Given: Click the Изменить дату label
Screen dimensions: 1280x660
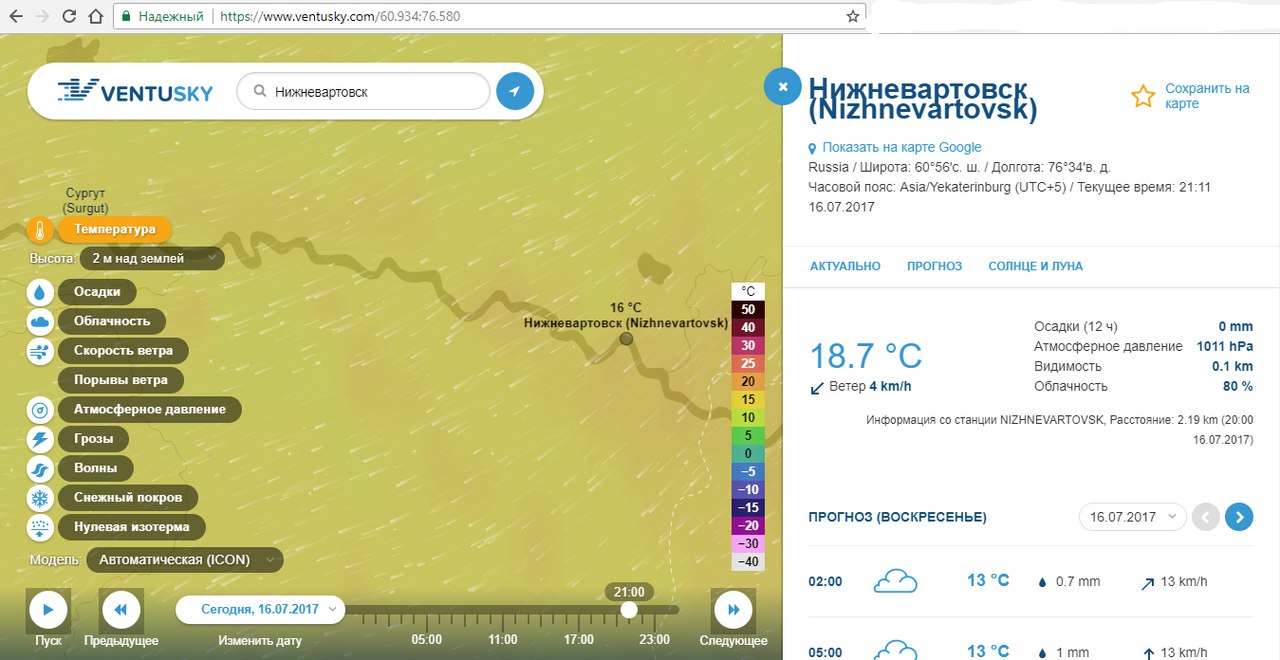Looking at the screenshot, I should point(260,641).
